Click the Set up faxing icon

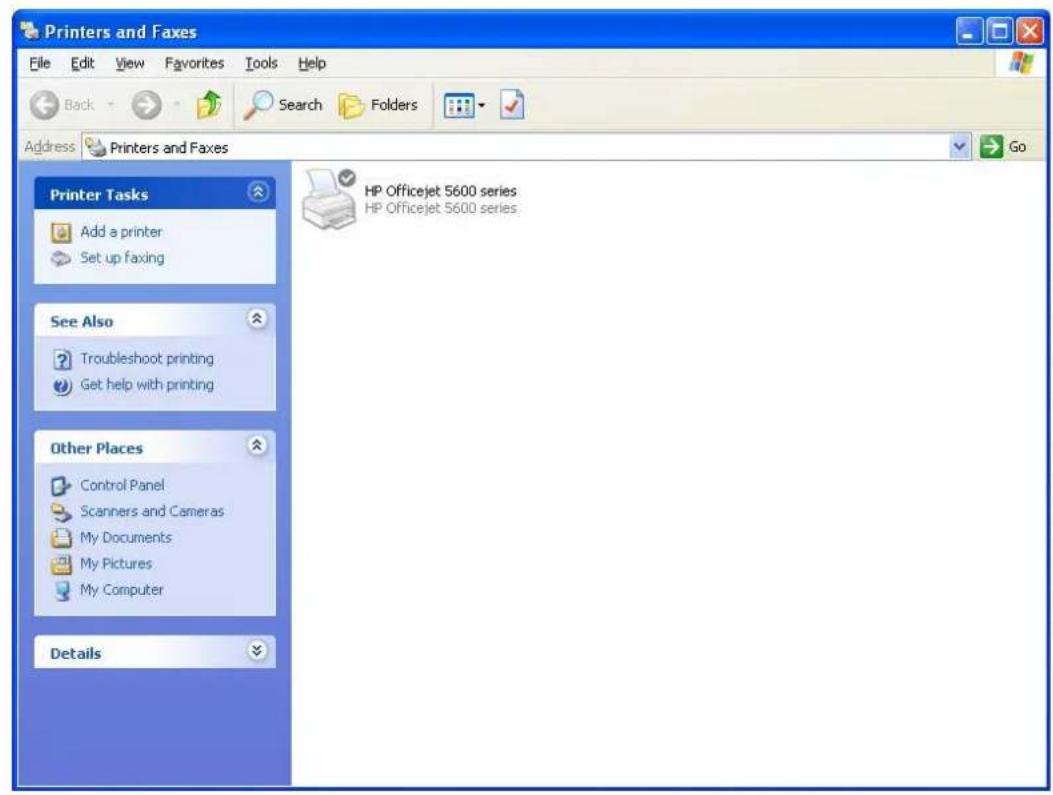61,259
